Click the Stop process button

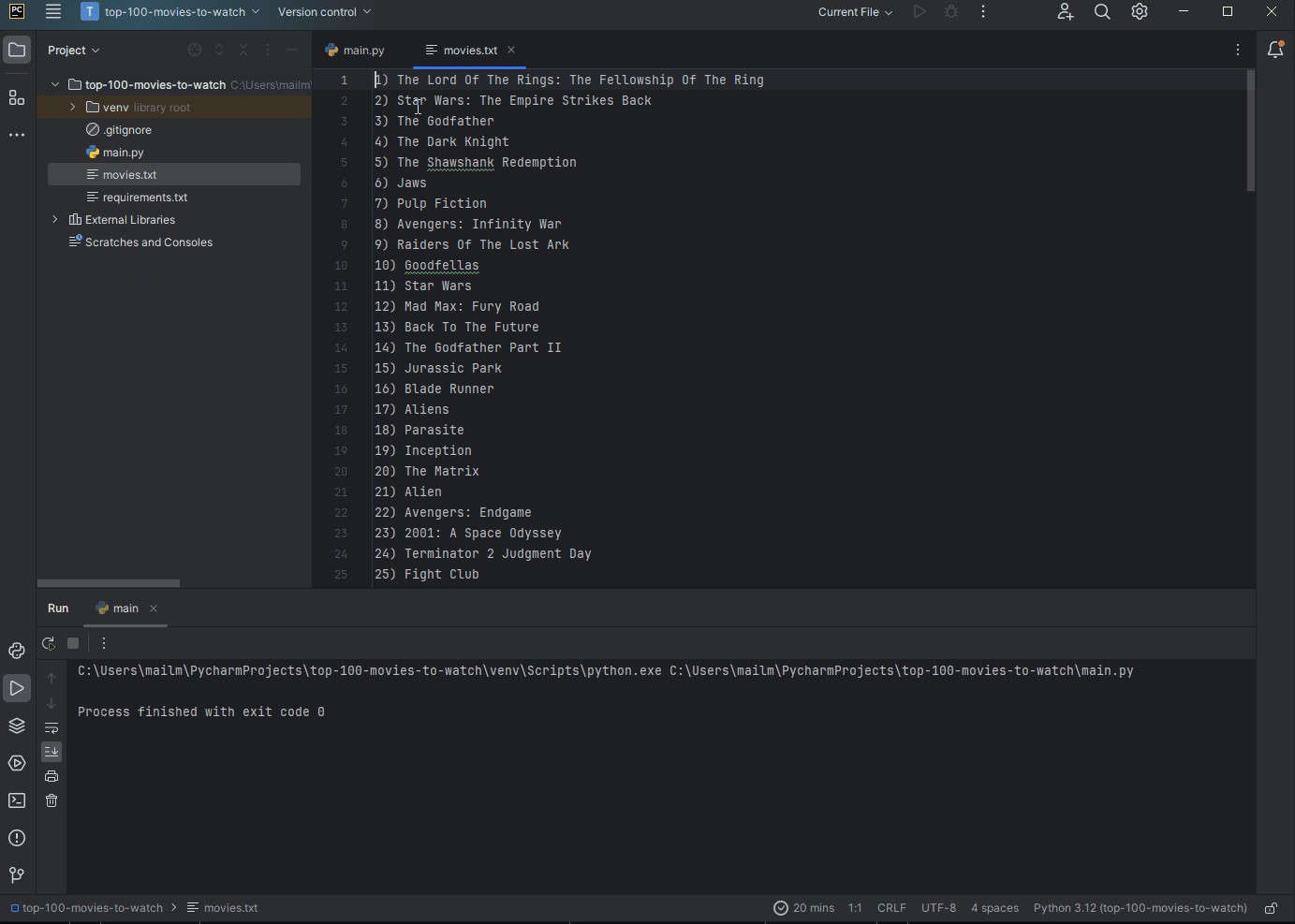[x=74, y=644]
